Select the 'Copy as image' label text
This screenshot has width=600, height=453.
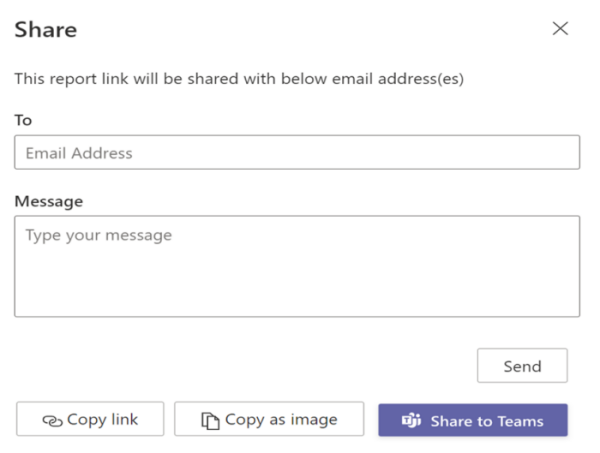(x=281, y=420)
